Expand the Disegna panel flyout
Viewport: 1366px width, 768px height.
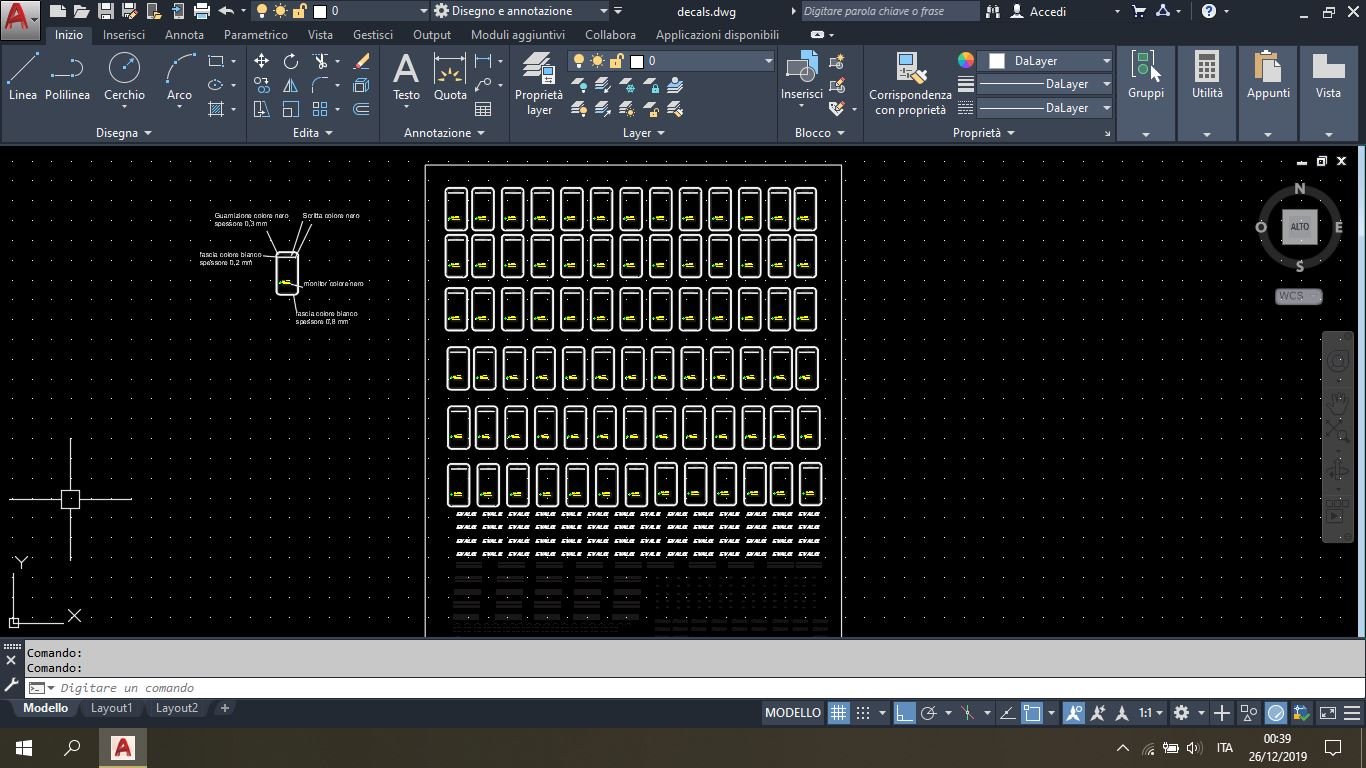[123, 133]
